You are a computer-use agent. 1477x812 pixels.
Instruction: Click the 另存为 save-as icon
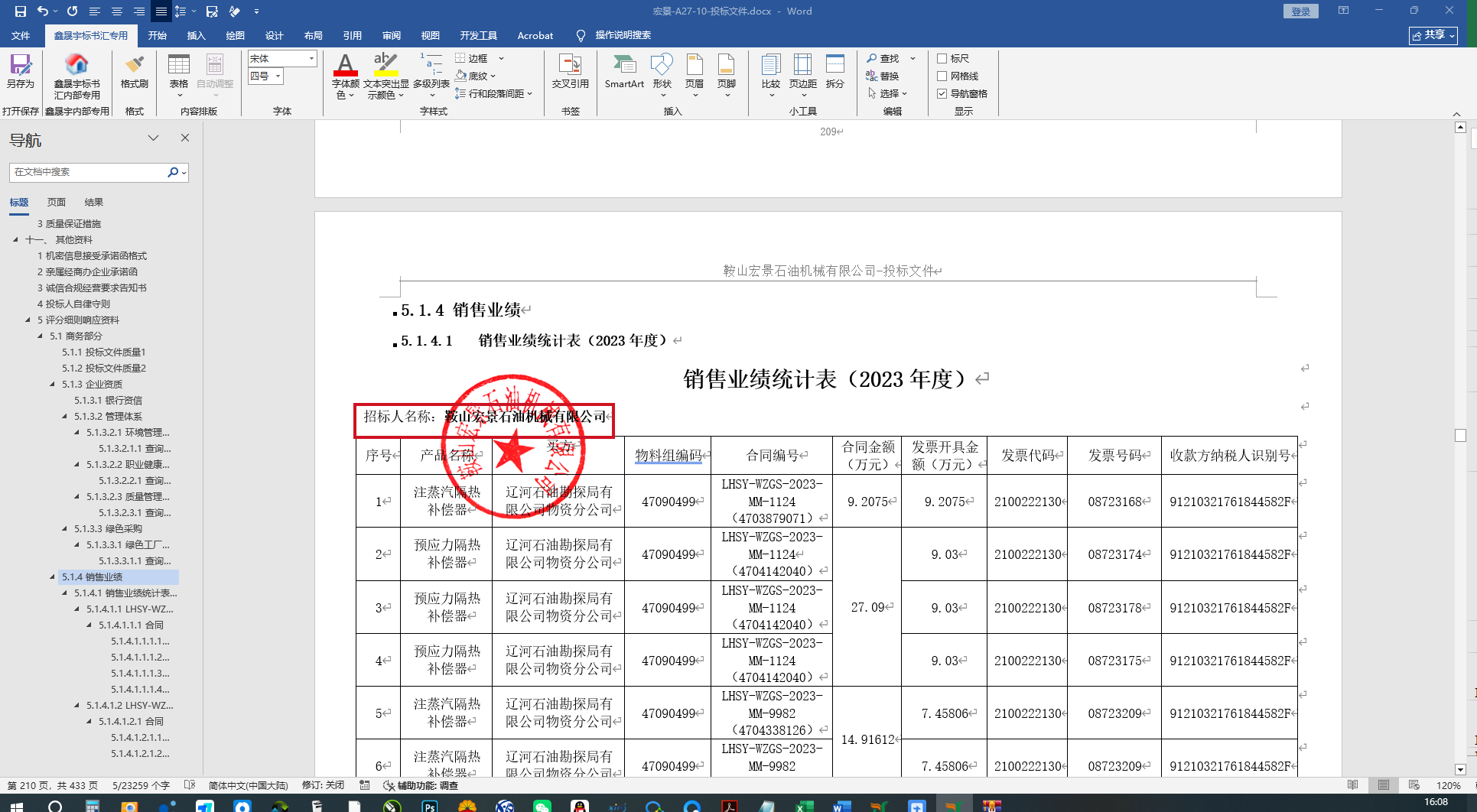pos(20,70)
